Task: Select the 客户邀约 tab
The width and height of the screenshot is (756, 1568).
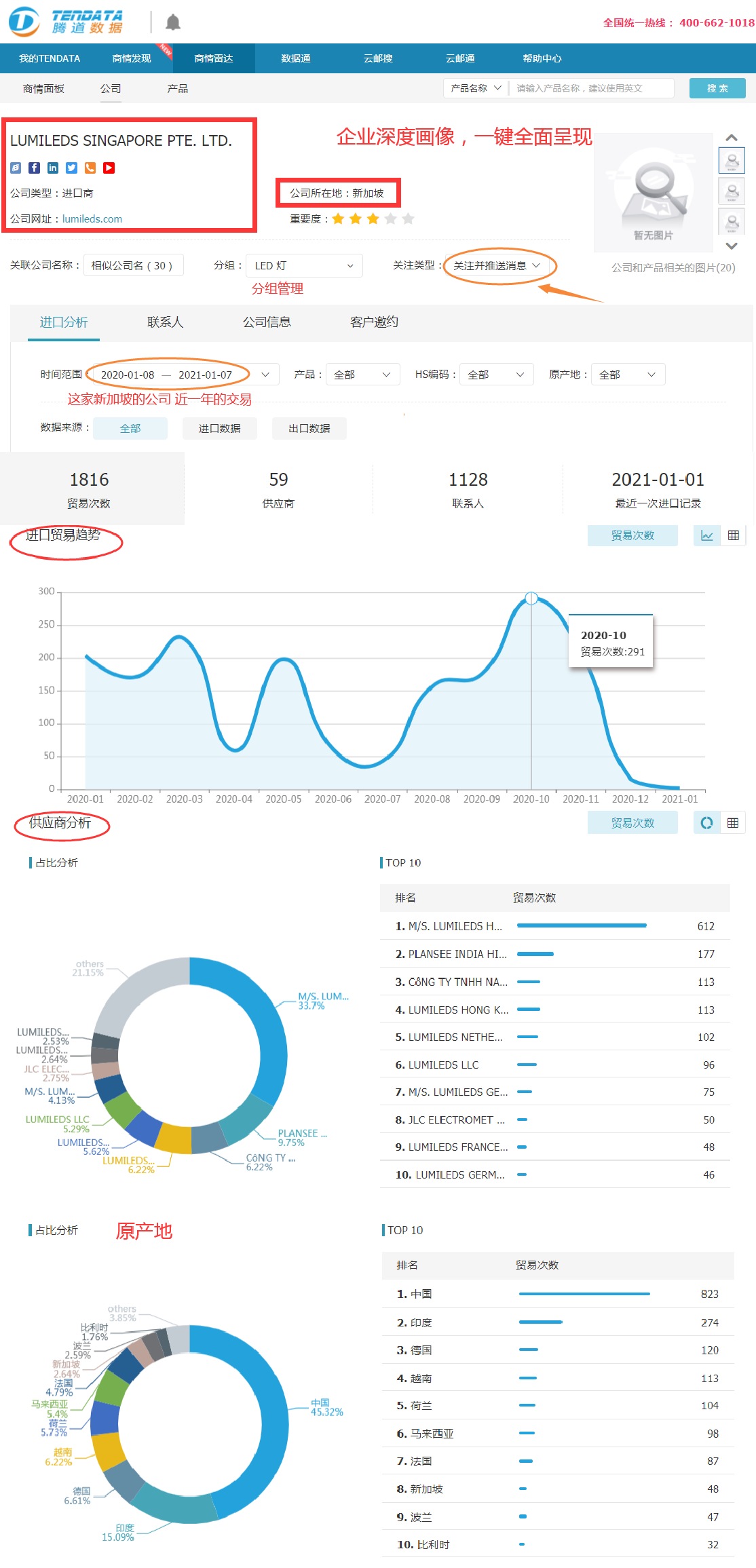Action: pos(375,322)
